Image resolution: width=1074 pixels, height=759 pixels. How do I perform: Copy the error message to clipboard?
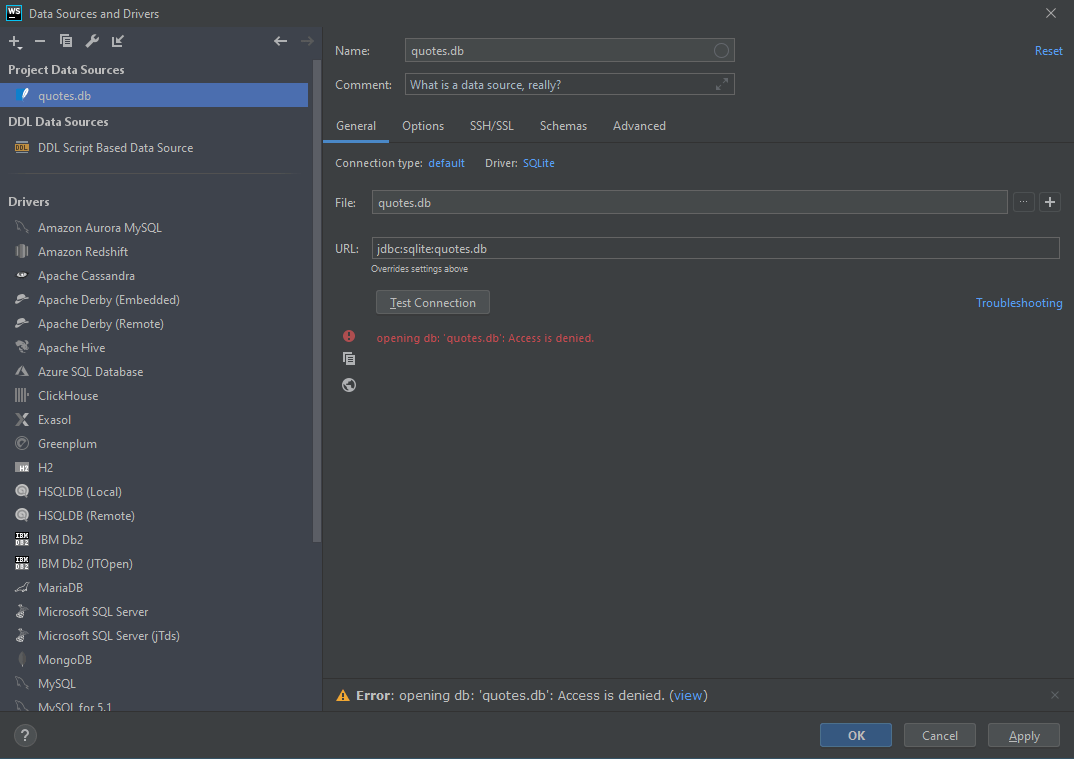tap(349, 358)
